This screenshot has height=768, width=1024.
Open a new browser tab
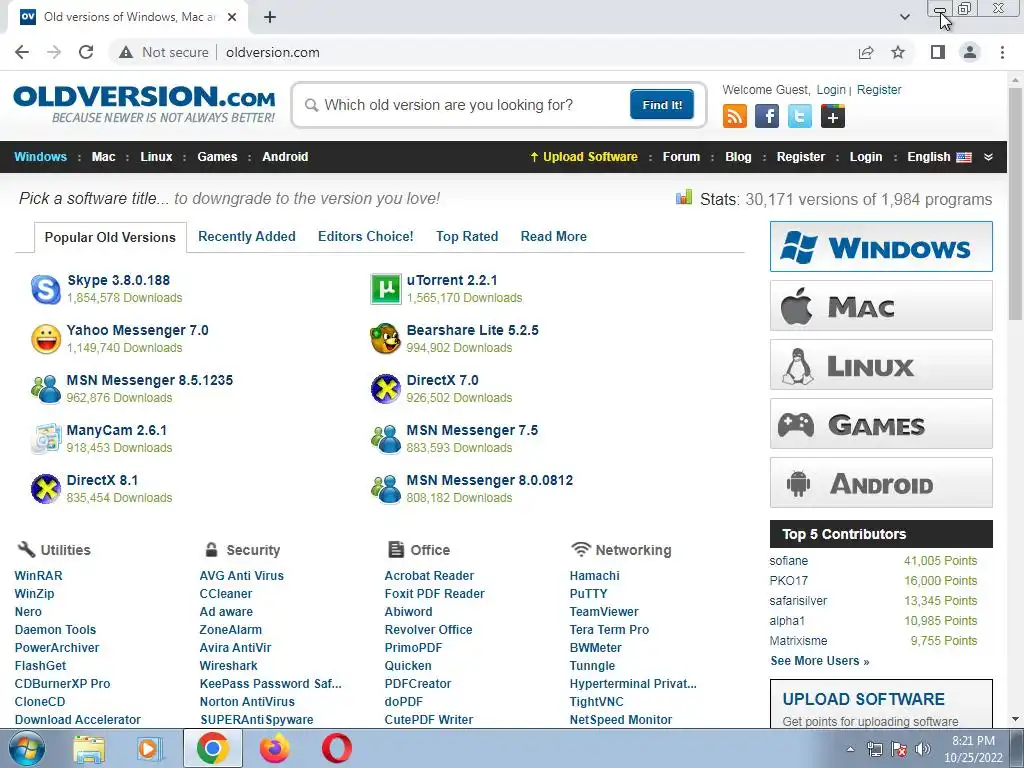coord(270,17)
